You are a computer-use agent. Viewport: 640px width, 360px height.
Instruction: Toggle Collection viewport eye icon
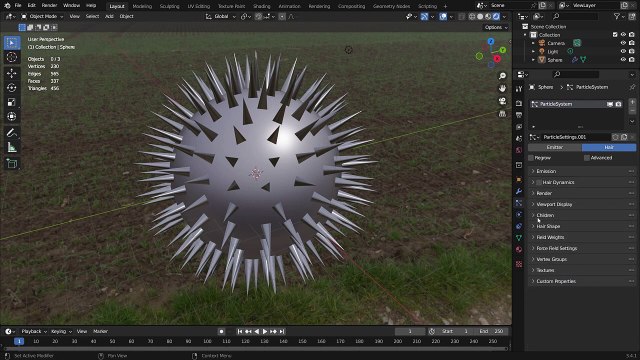click(x=623, y=35)
